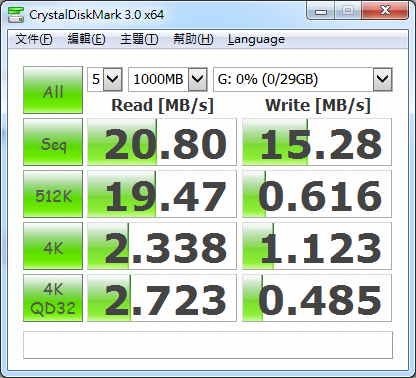
Task: Click the Write [MB/s] column header
Action: click(x=318, y=106)
